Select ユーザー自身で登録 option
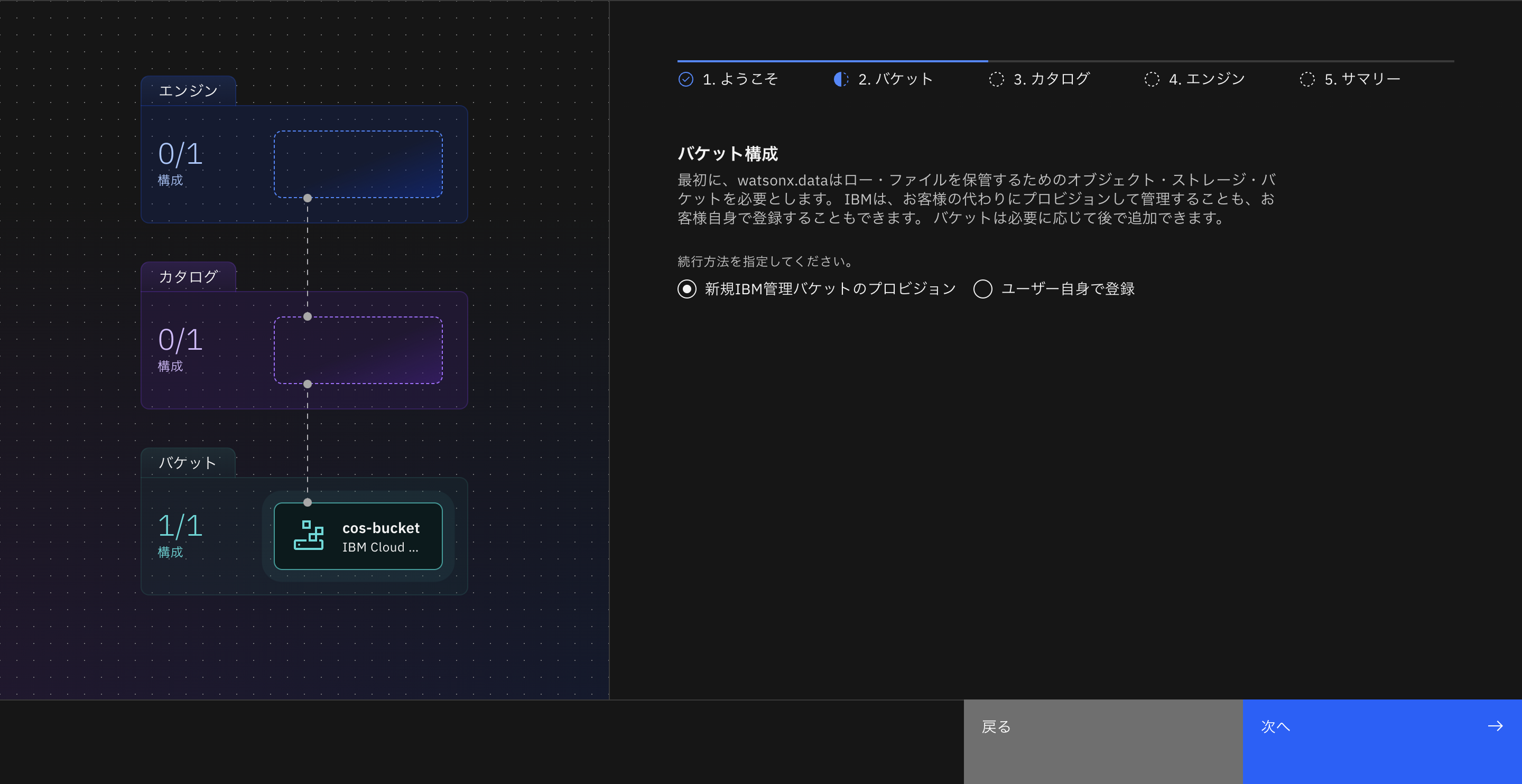The height and width of the screenshot is (784, 1522). pos(982,289)
